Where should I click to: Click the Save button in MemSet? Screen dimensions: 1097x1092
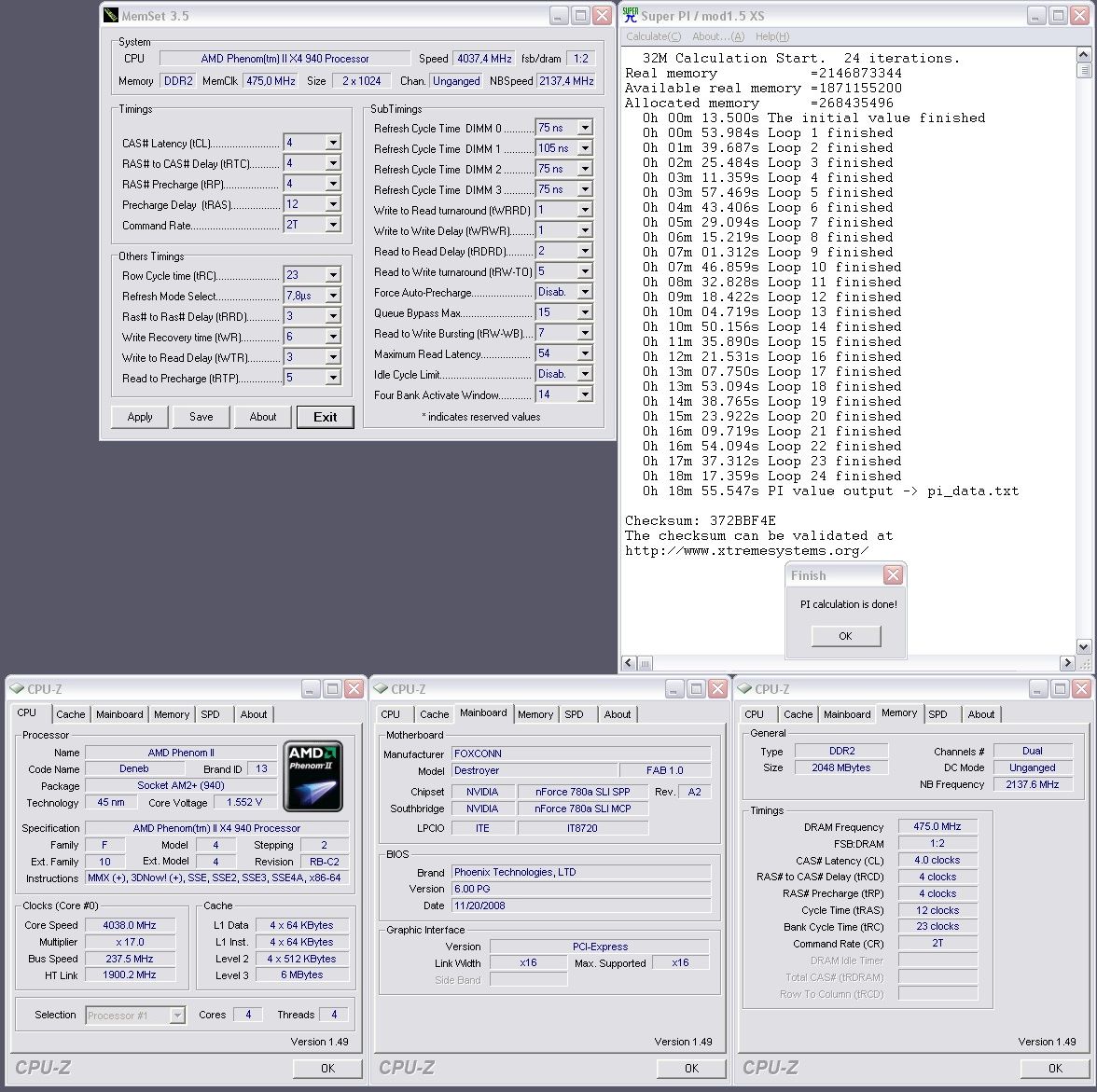201,417
